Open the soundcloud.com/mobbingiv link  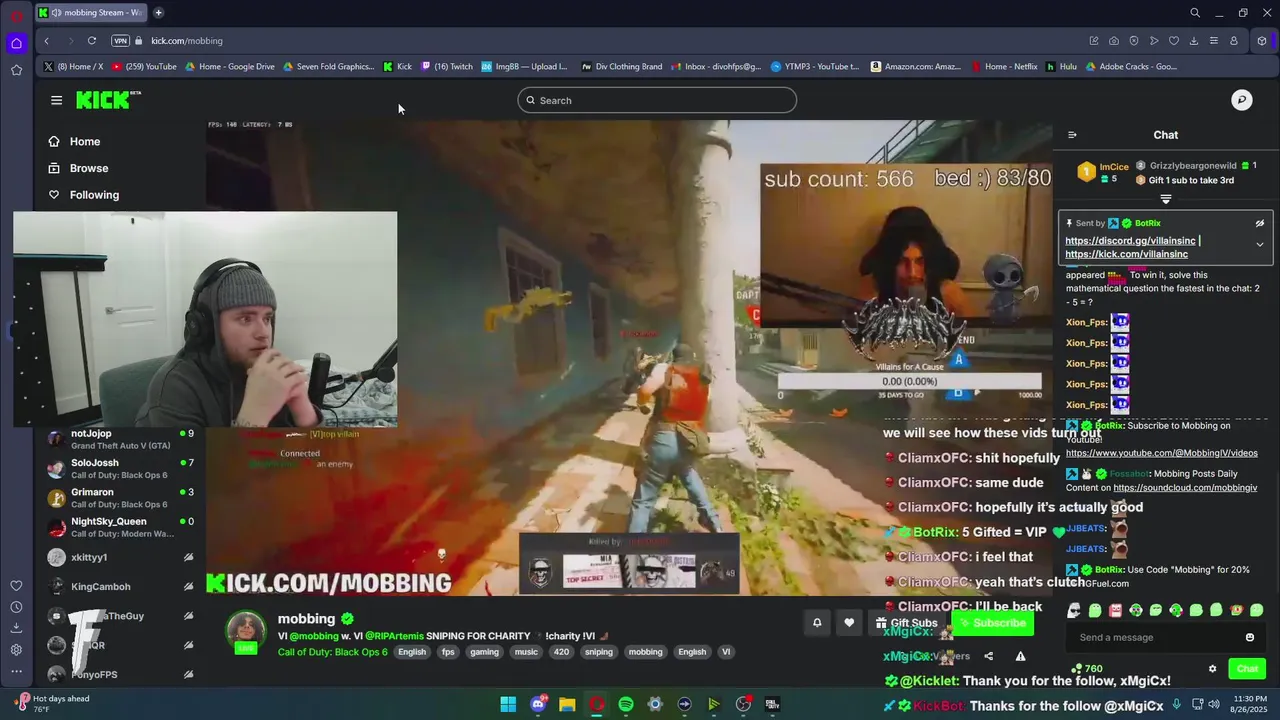point(1185,488)
